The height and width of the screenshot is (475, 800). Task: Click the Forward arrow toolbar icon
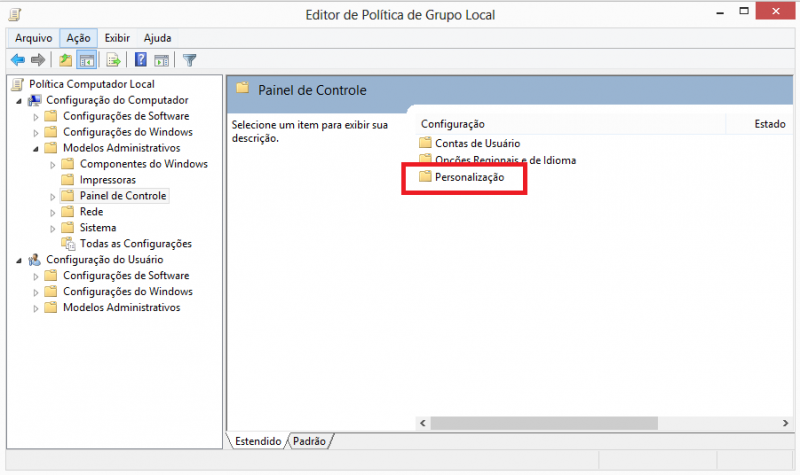tap(38, 60)
